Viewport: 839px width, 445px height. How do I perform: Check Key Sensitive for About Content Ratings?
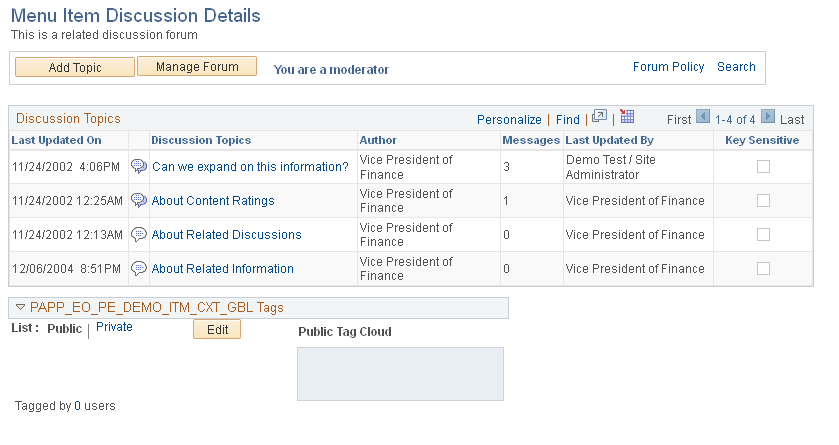pyautogui.click(x=763, y=201)
